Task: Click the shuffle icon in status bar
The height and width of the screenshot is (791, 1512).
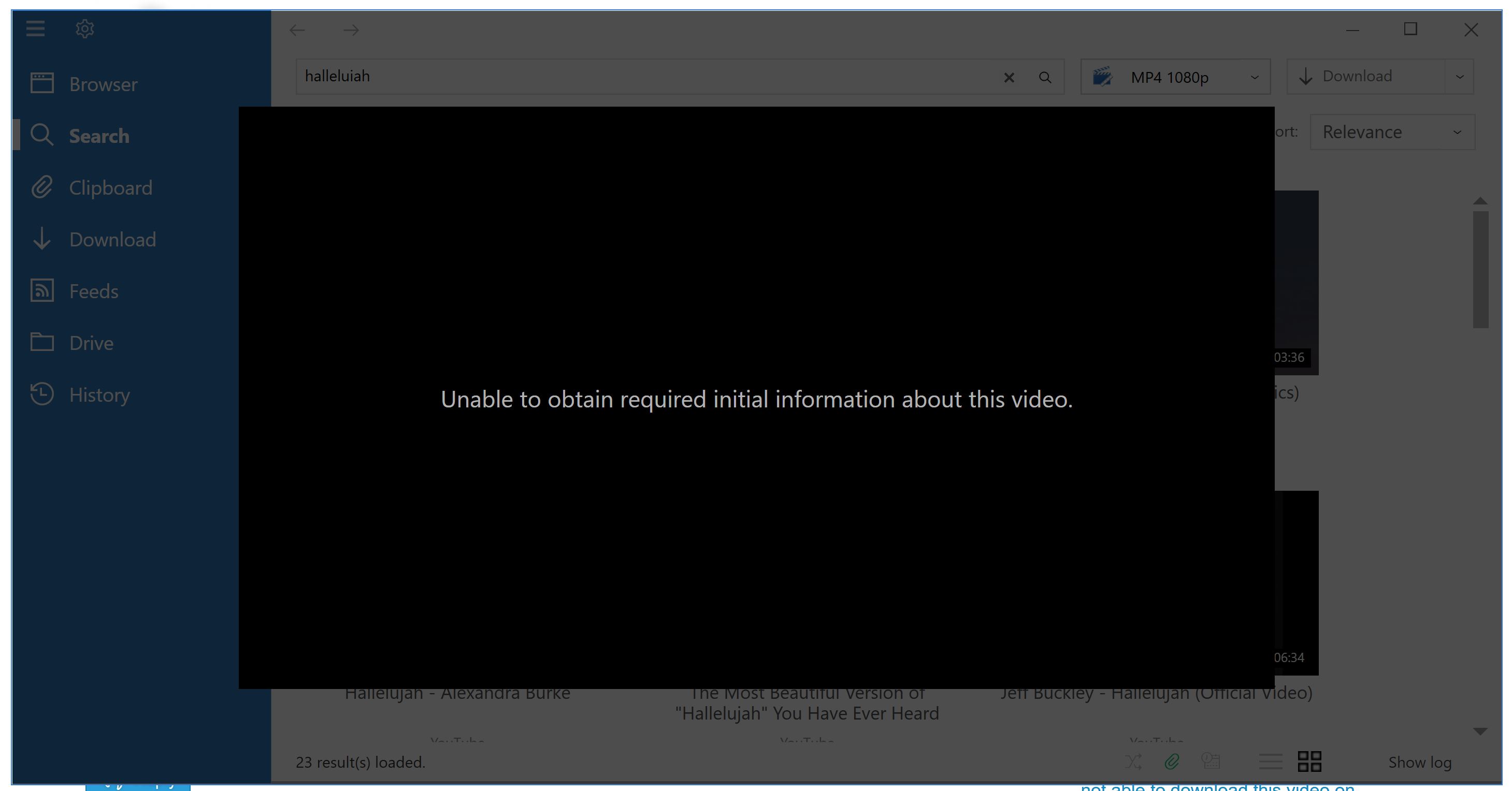Action: tap(1133, 761)
